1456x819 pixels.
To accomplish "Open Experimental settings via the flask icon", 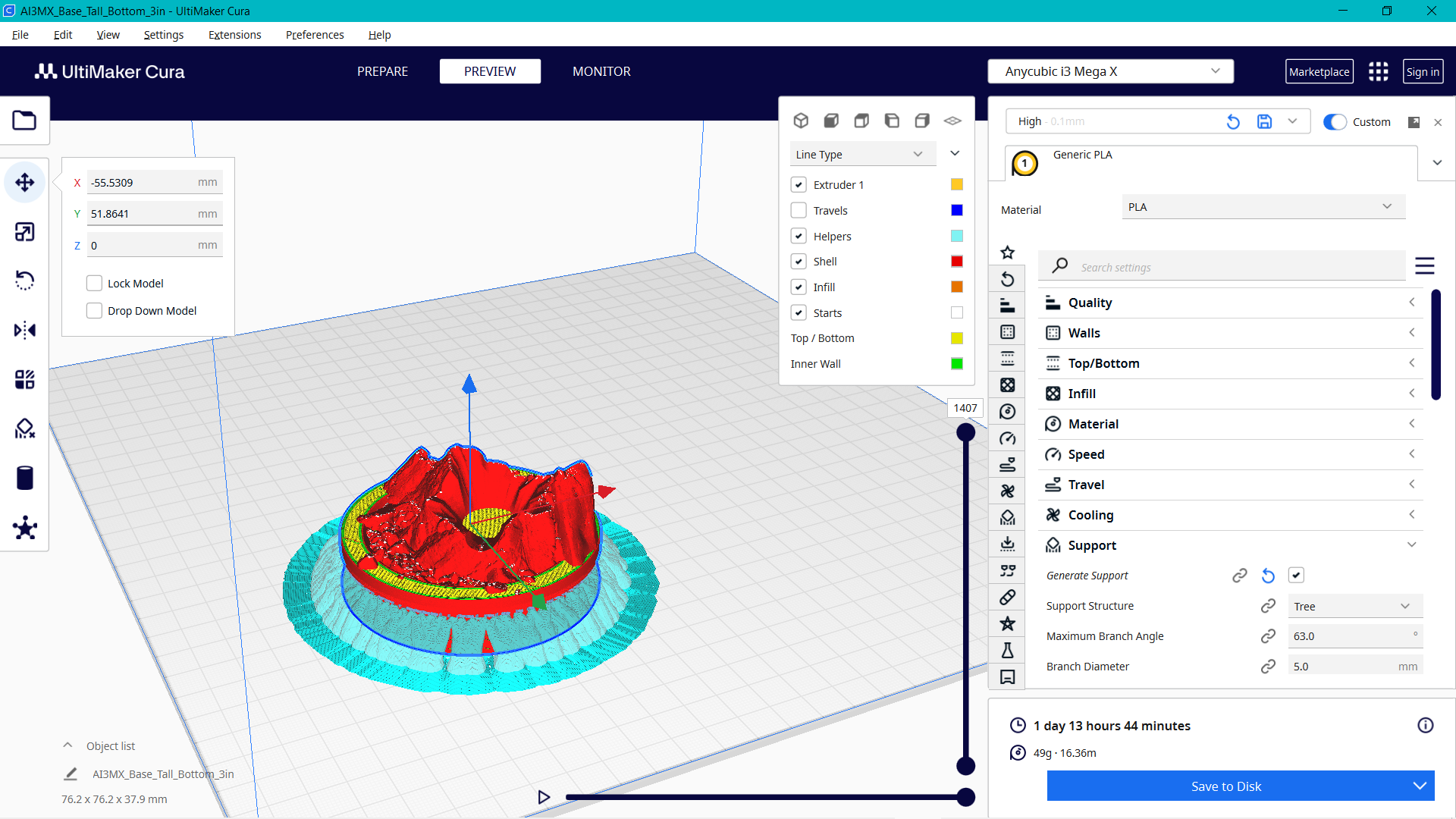I will (1007, 650).
